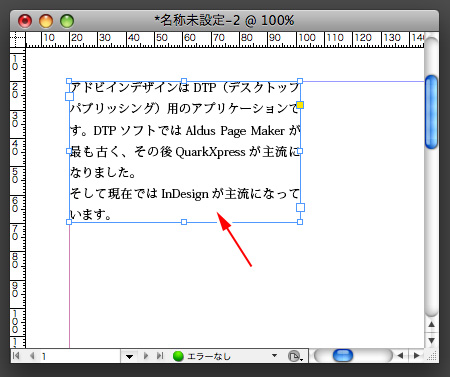Select the bottom-right corner handle of the text frame

300,222
